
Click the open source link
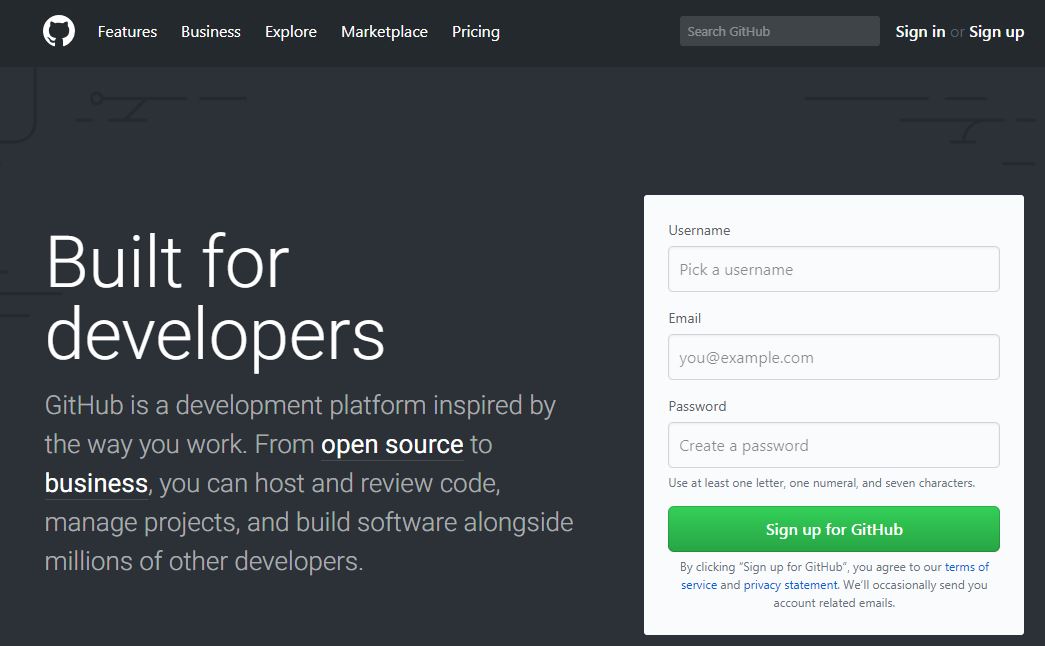391,444
